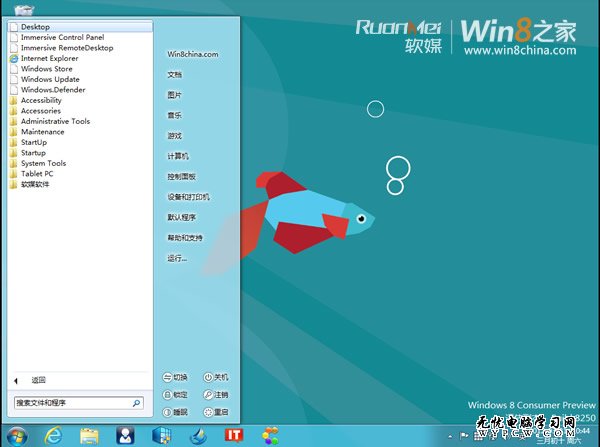The width and height of the screenshot is (600, 447).
Task: Show hidden tray icons arrow
Action: point(450,436)
